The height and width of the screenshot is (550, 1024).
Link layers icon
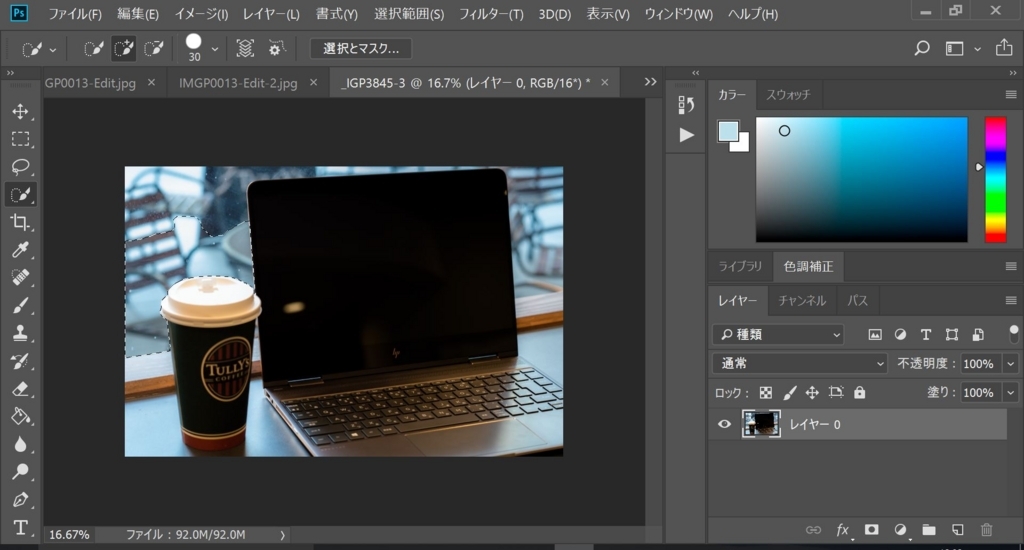(813, 530)
